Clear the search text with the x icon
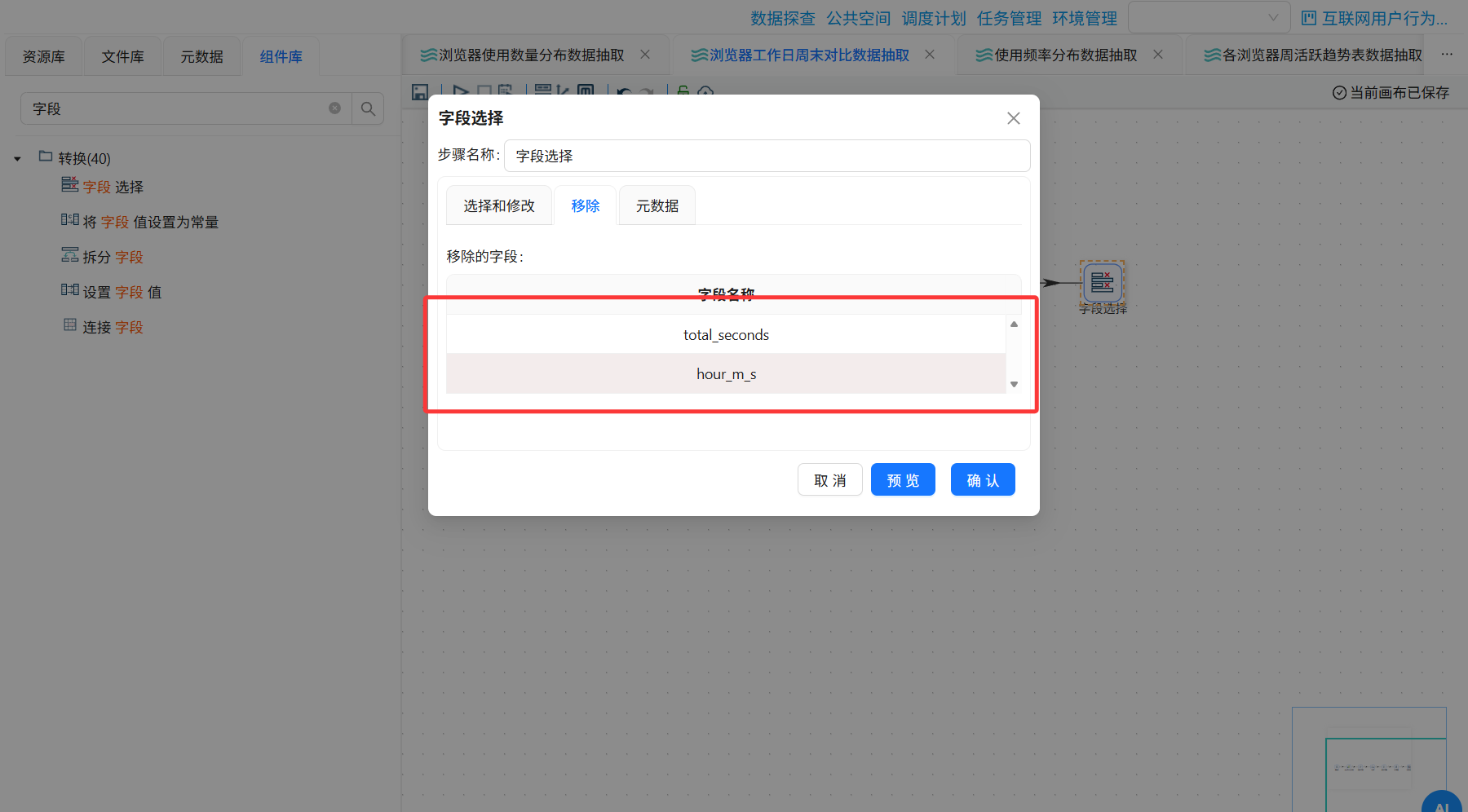This screenshot has height=812, width=1468. [x=334, y=108]
